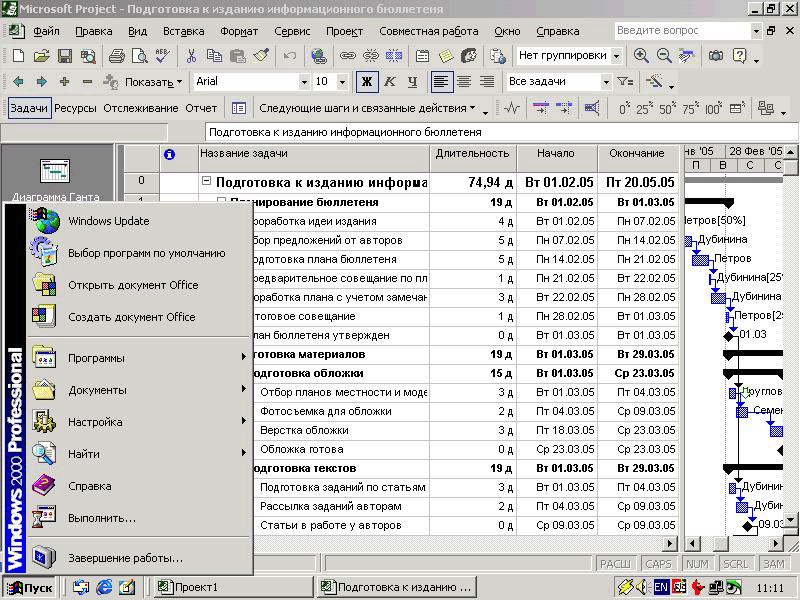Click the Indent green right arrow

41,82
